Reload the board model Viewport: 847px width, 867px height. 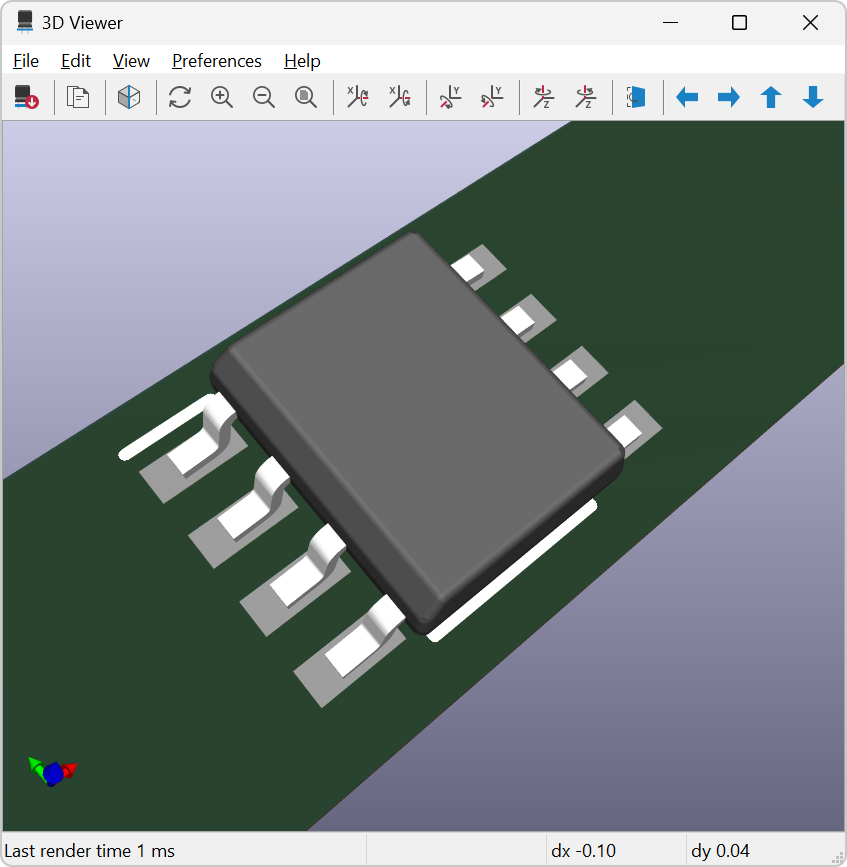(26, 97)
